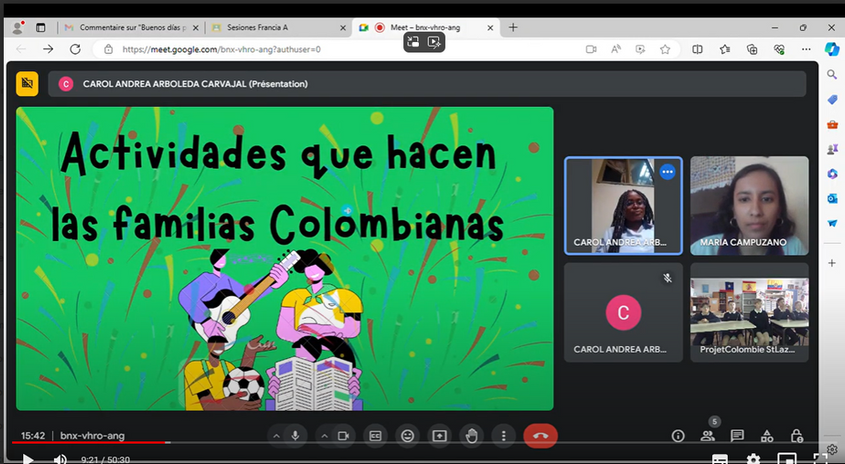Open the sidebar Outlook icon
This screenshot has width=845, height=464.
click(x=832, y=198)
